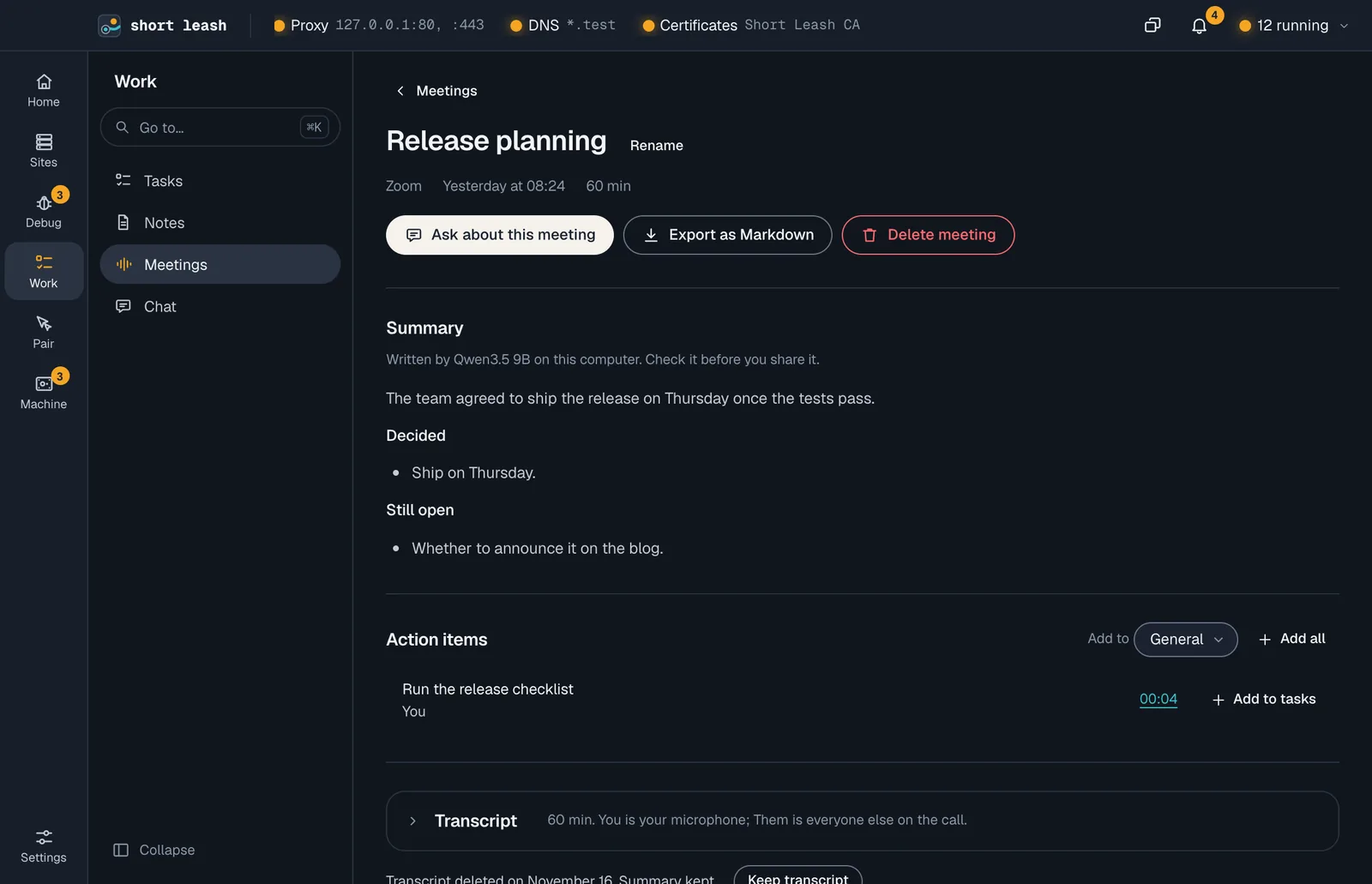Image resolution: width=1372 pixels, height=884 pixels.
Task: Click download icon in Export as Markdown
Action: pos(651,235)
